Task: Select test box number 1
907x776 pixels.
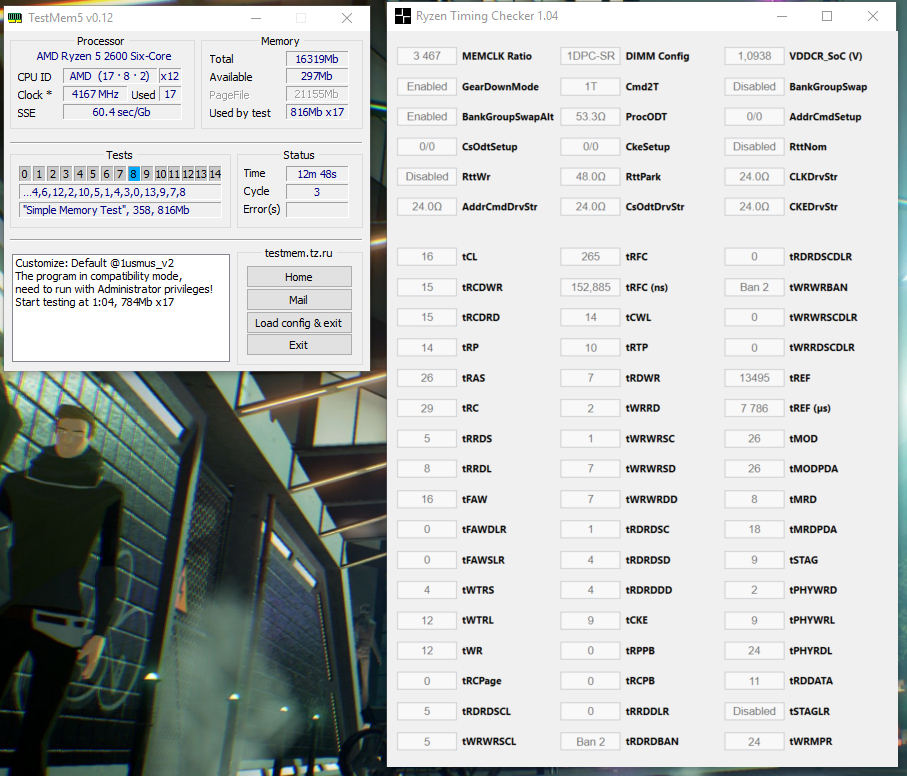Action: point(39,174)
